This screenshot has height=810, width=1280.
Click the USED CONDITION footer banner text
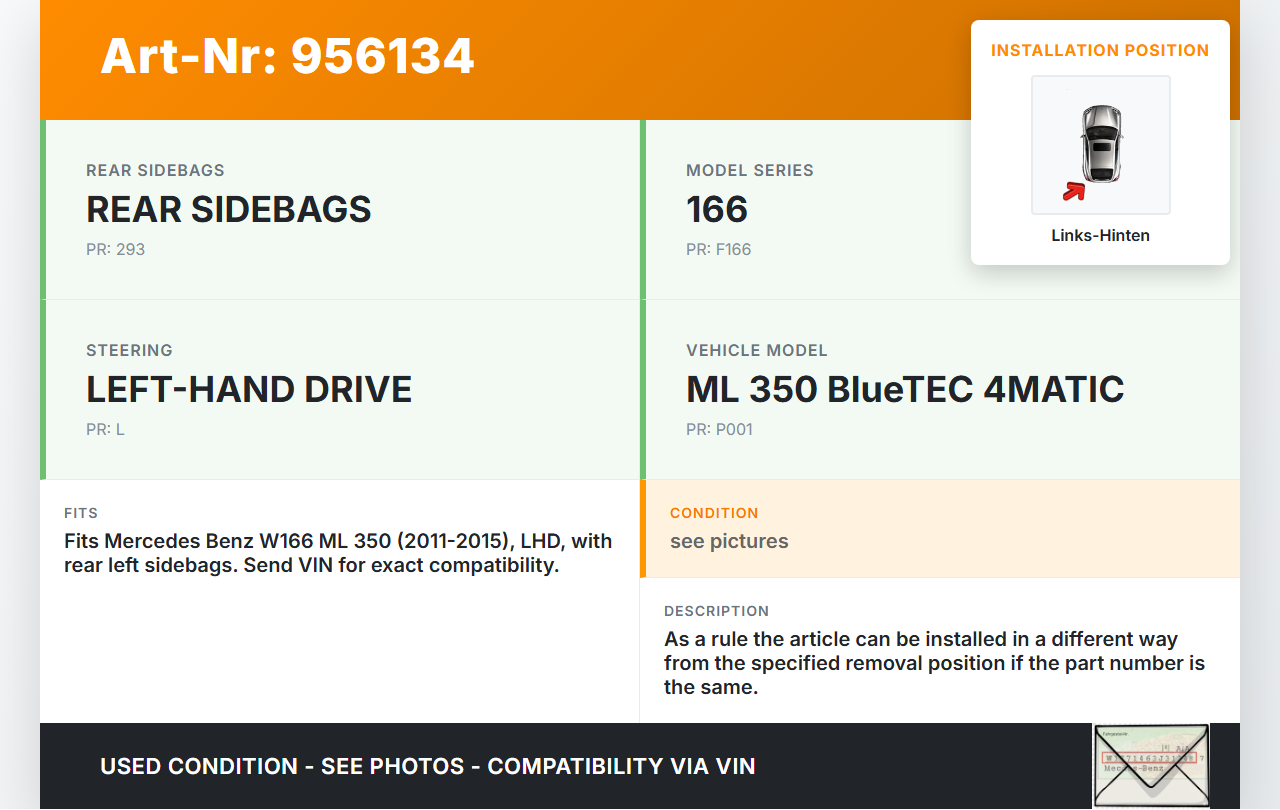pyautogui.click(x=428, y=766)
